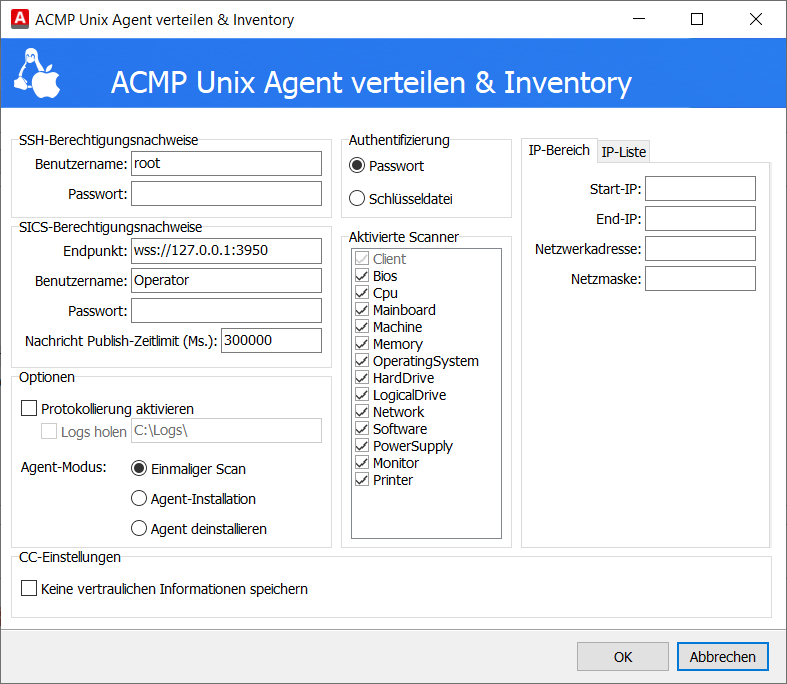The image size is (787, 684).
Task: Click the Endpunkt field with wss address
Action: click(226, 250)
